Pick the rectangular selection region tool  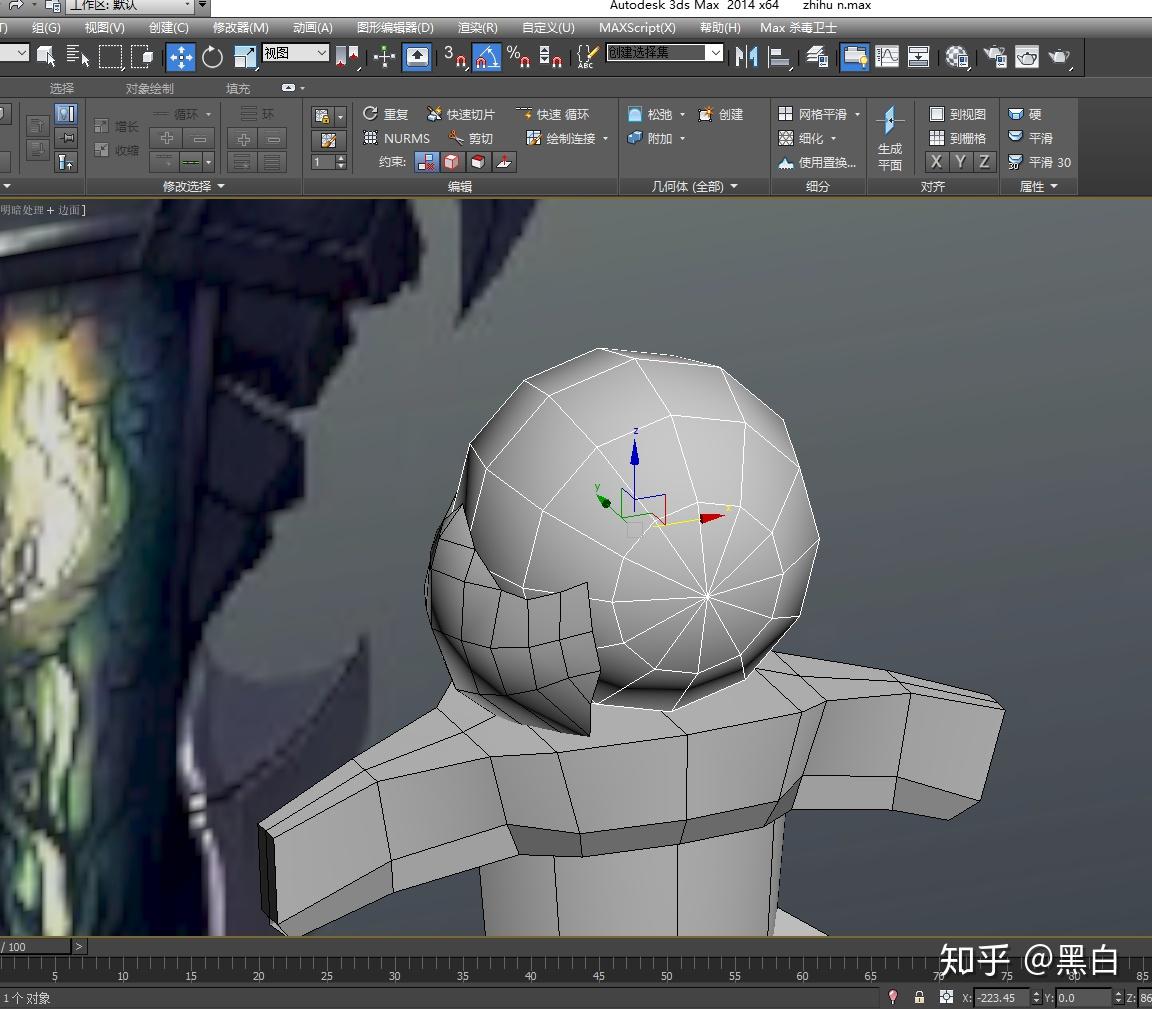point(110,57)
